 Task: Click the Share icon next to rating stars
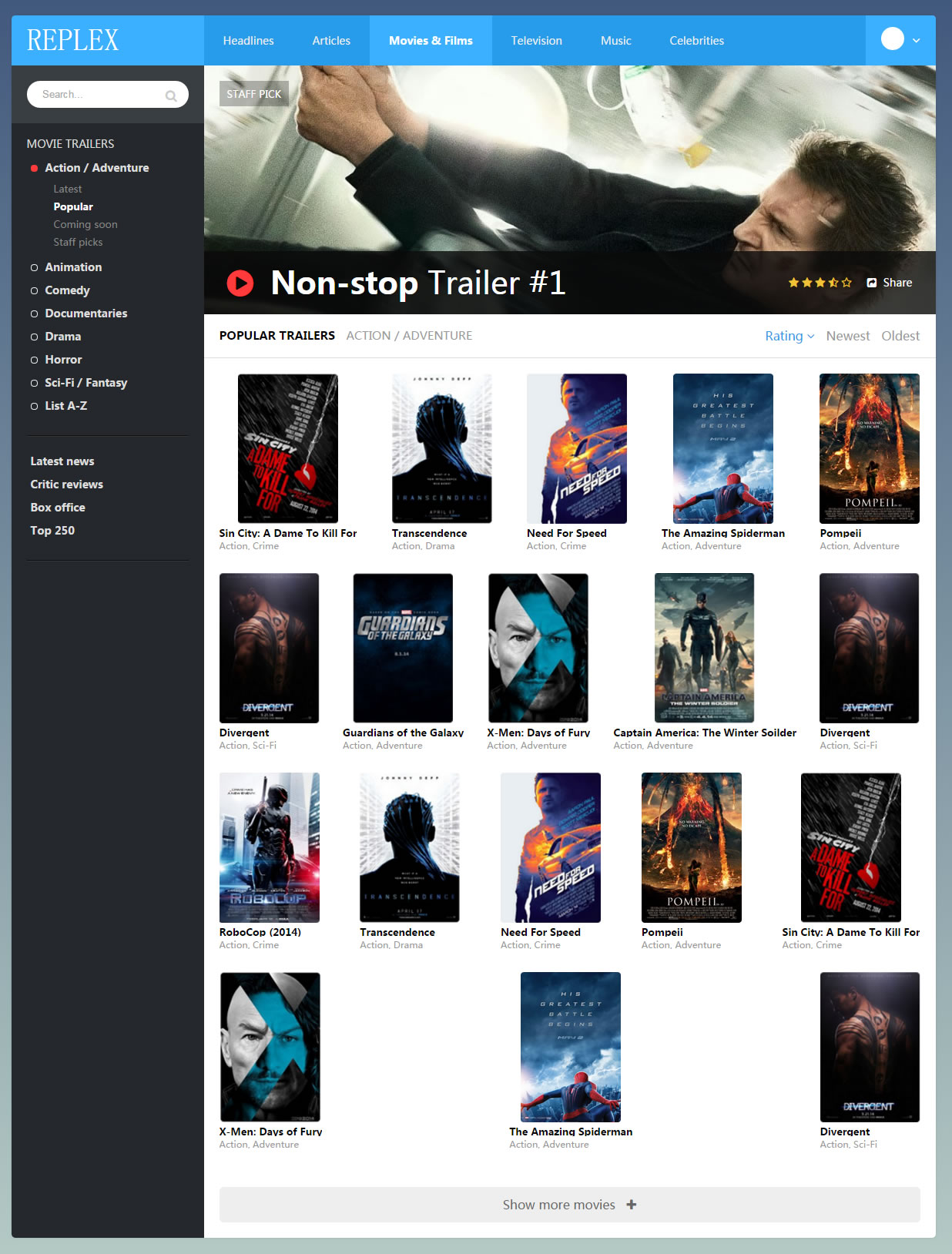[872, 283]
